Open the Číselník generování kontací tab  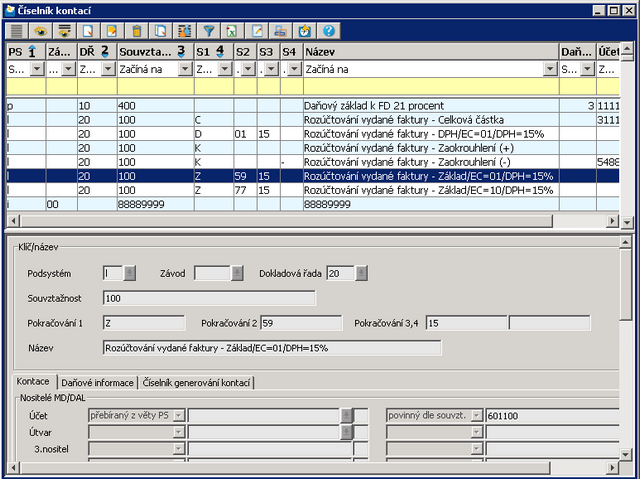click(196, 382)
